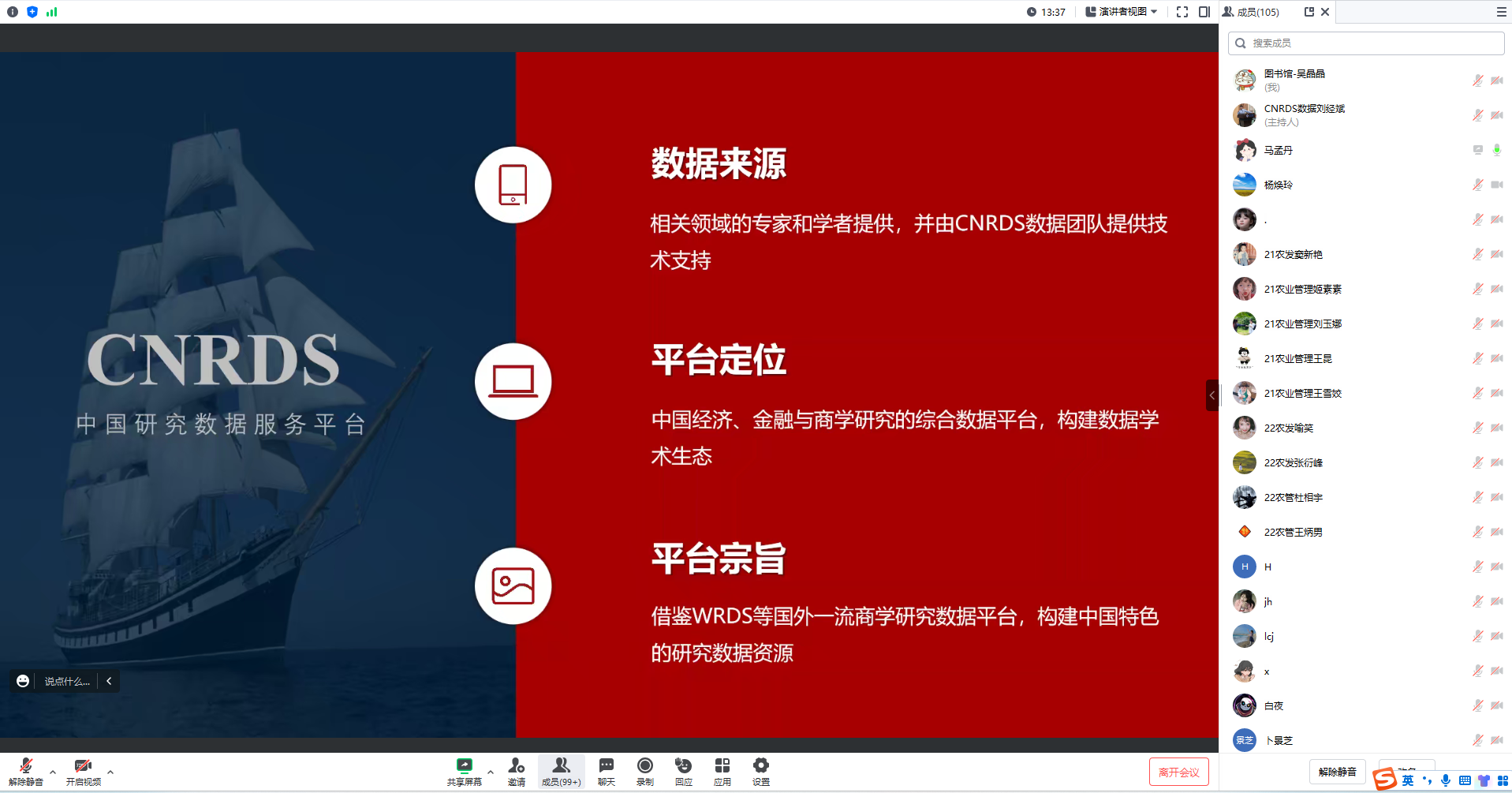Start sharing screen with 共享屏幕
1512x793 pixels.
click(465, 772)
